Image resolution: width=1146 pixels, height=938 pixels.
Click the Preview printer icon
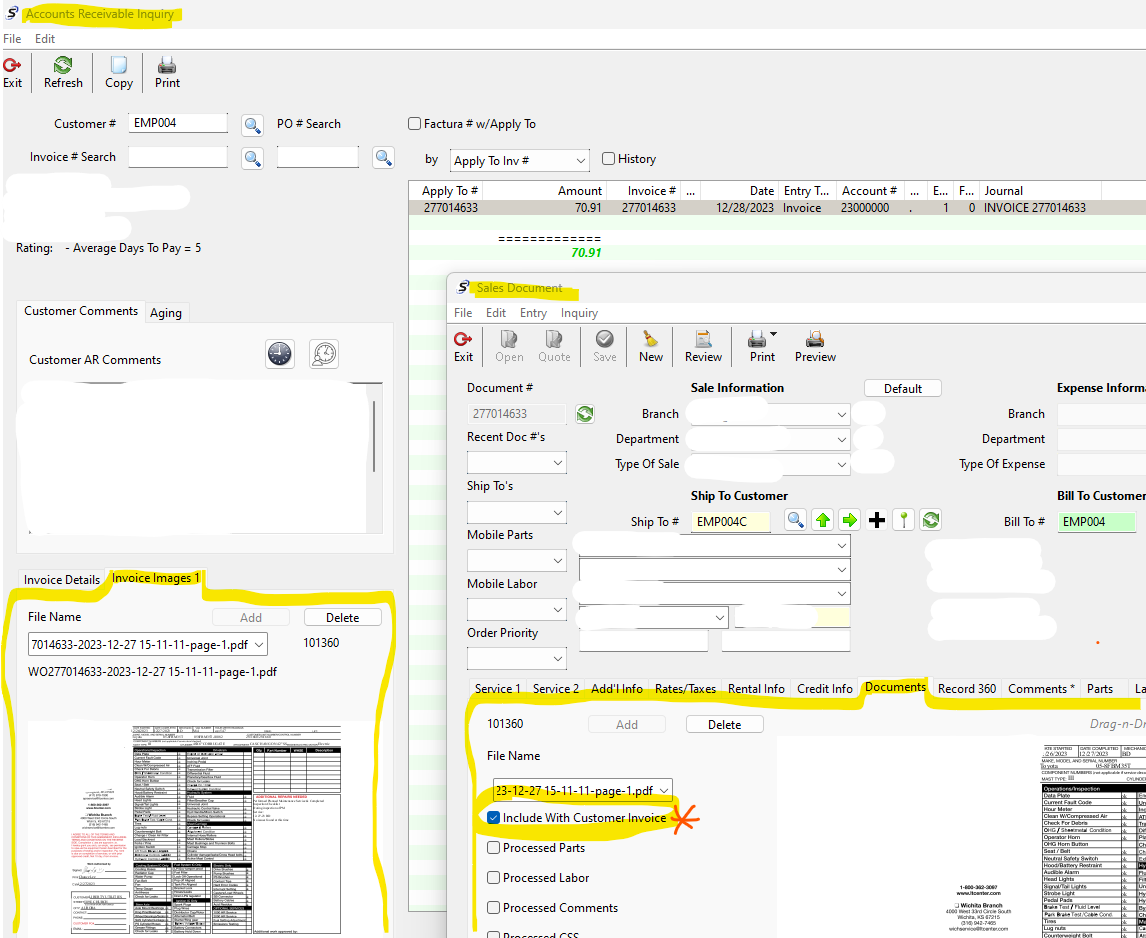click(815, 339)
